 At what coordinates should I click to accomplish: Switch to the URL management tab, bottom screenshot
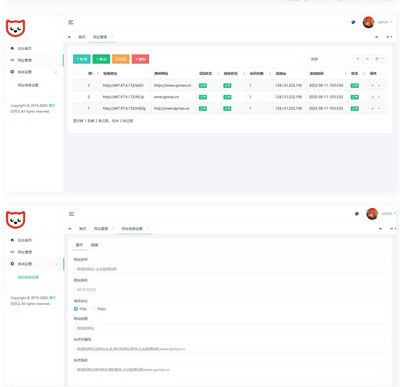(x=101, y=229)
